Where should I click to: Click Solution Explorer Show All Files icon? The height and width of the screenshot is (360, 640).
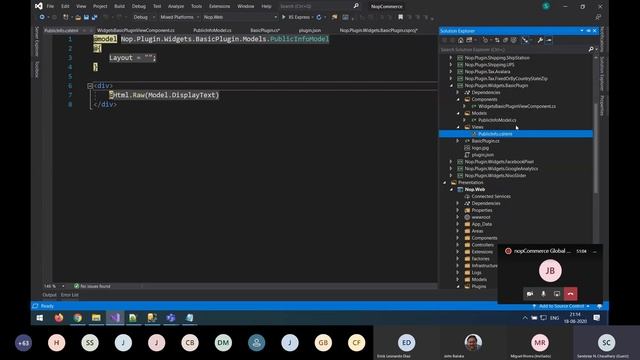coord(513,40)
